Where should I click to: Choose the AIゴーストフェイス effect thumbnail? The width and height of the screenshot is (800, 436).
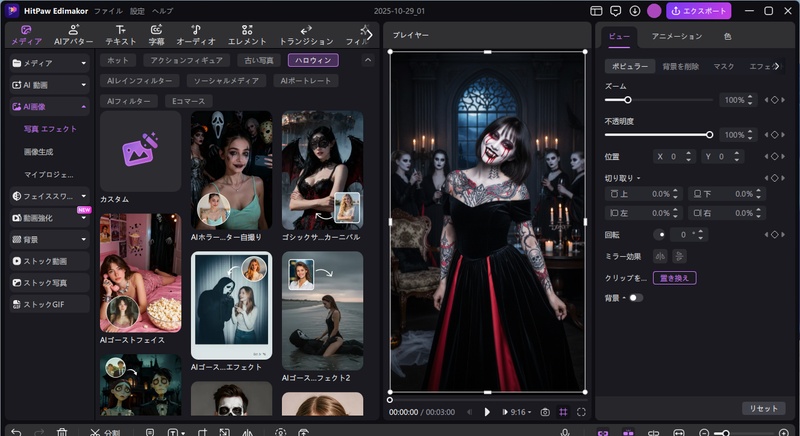click(140, 273)
